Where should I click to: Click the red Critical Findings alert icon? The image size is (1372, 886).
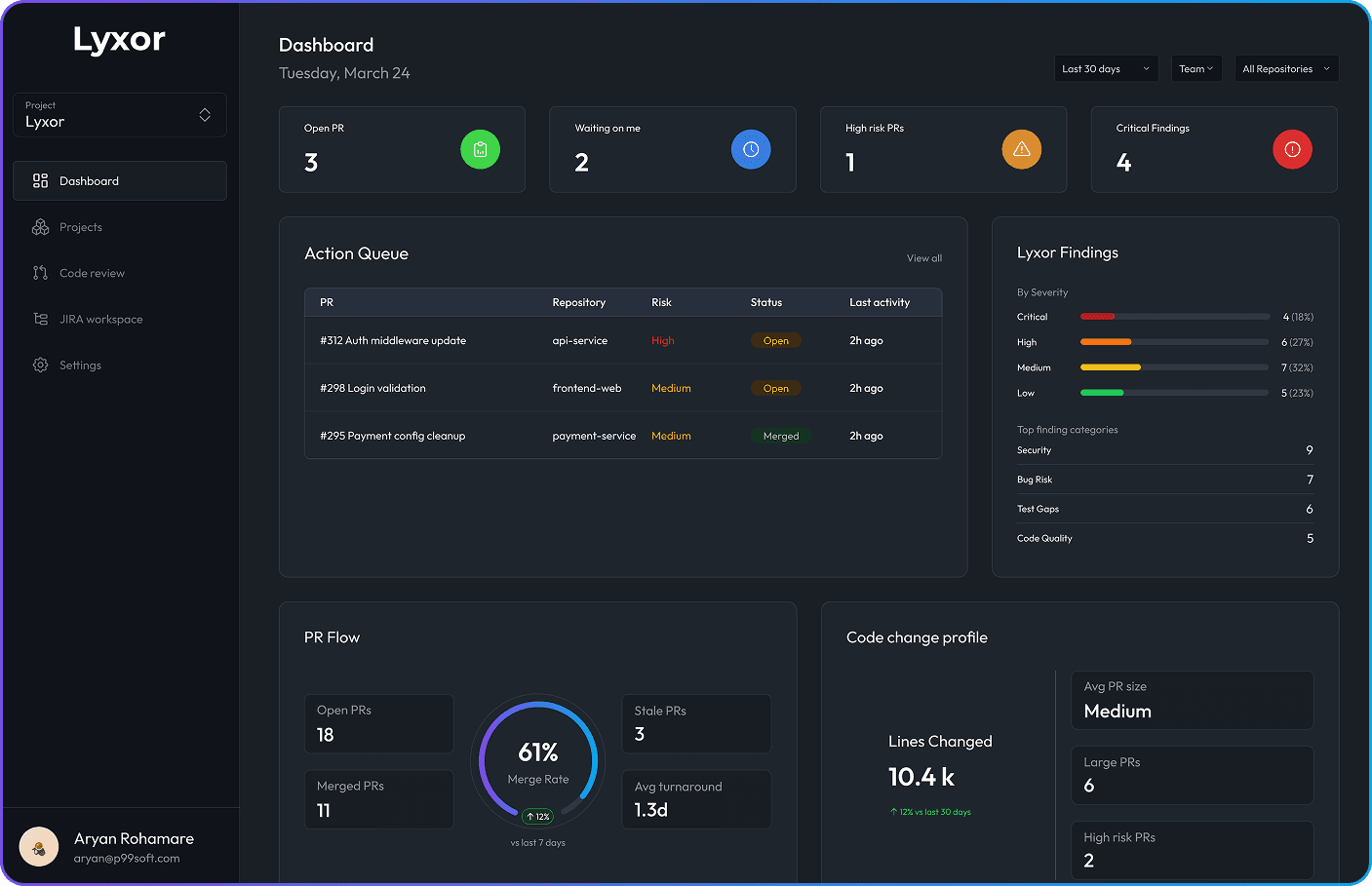point(1292,149)
